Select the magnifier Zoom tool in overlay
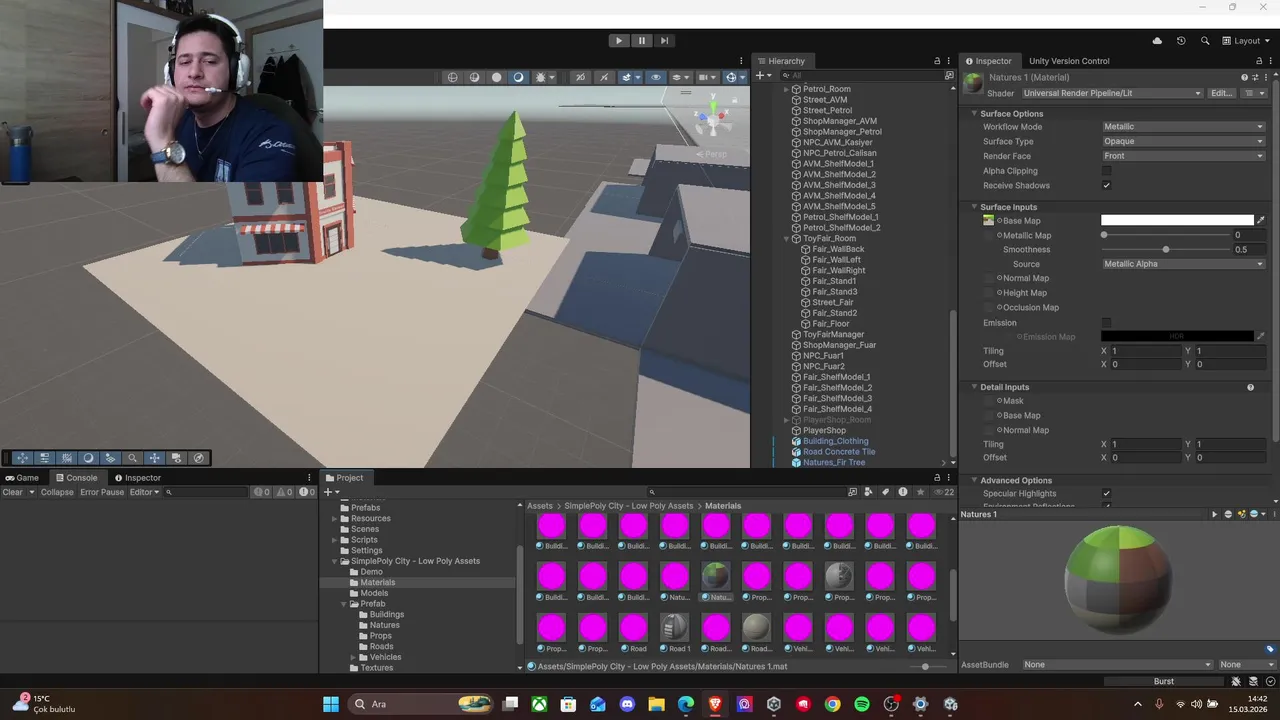The height and width of the screenshot is (720, 1280). (x=132, y=458)
